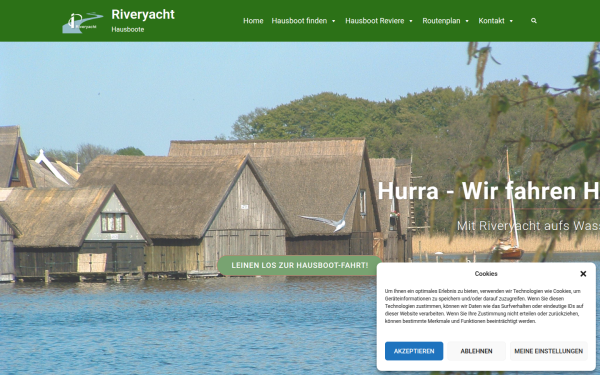Viewport: 600px width, 375px height.
Task: Open the search magnifier icon
Action: (534, 21)
